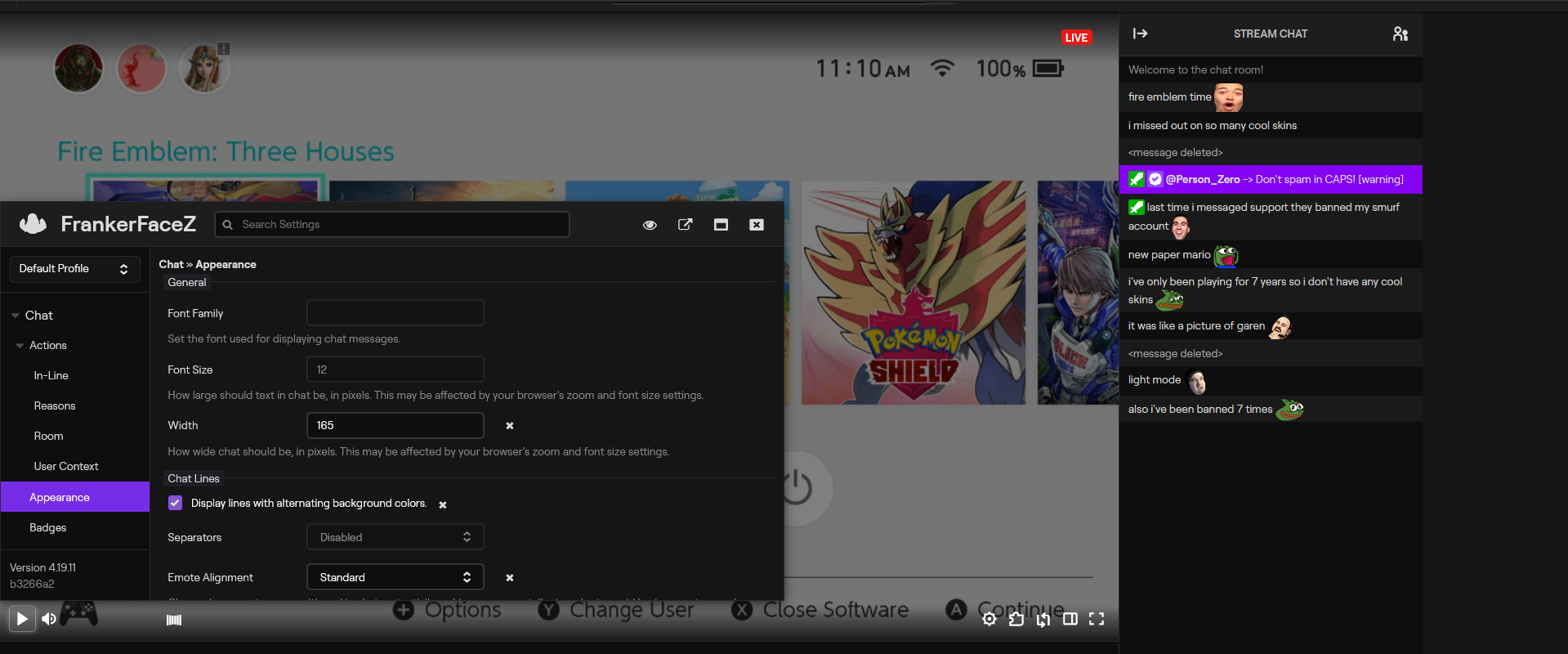Click the Width input showing 165
The height and width of the screenshot is (654, 1568).
(395, 426)
